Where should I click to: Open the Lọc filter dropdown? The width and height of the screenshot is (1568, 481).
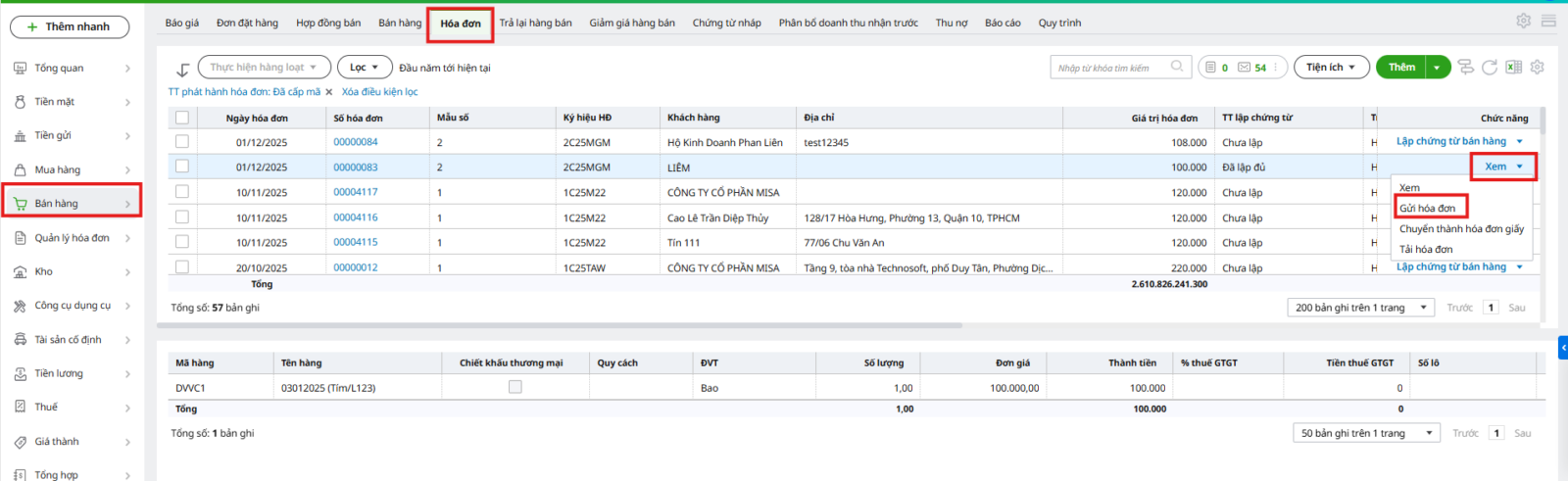pos(358,68)
